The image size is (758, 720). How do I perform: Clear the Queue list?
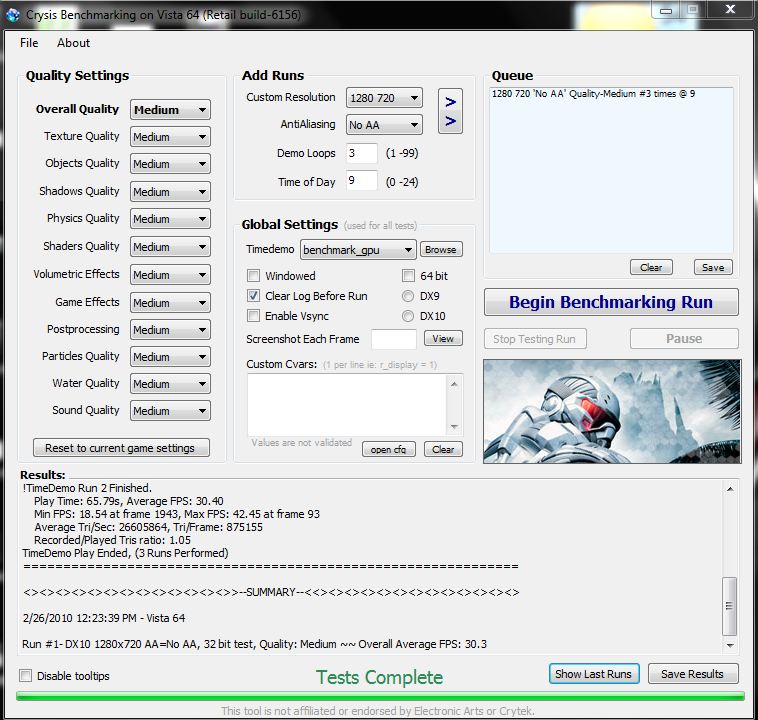click(651, 267)
